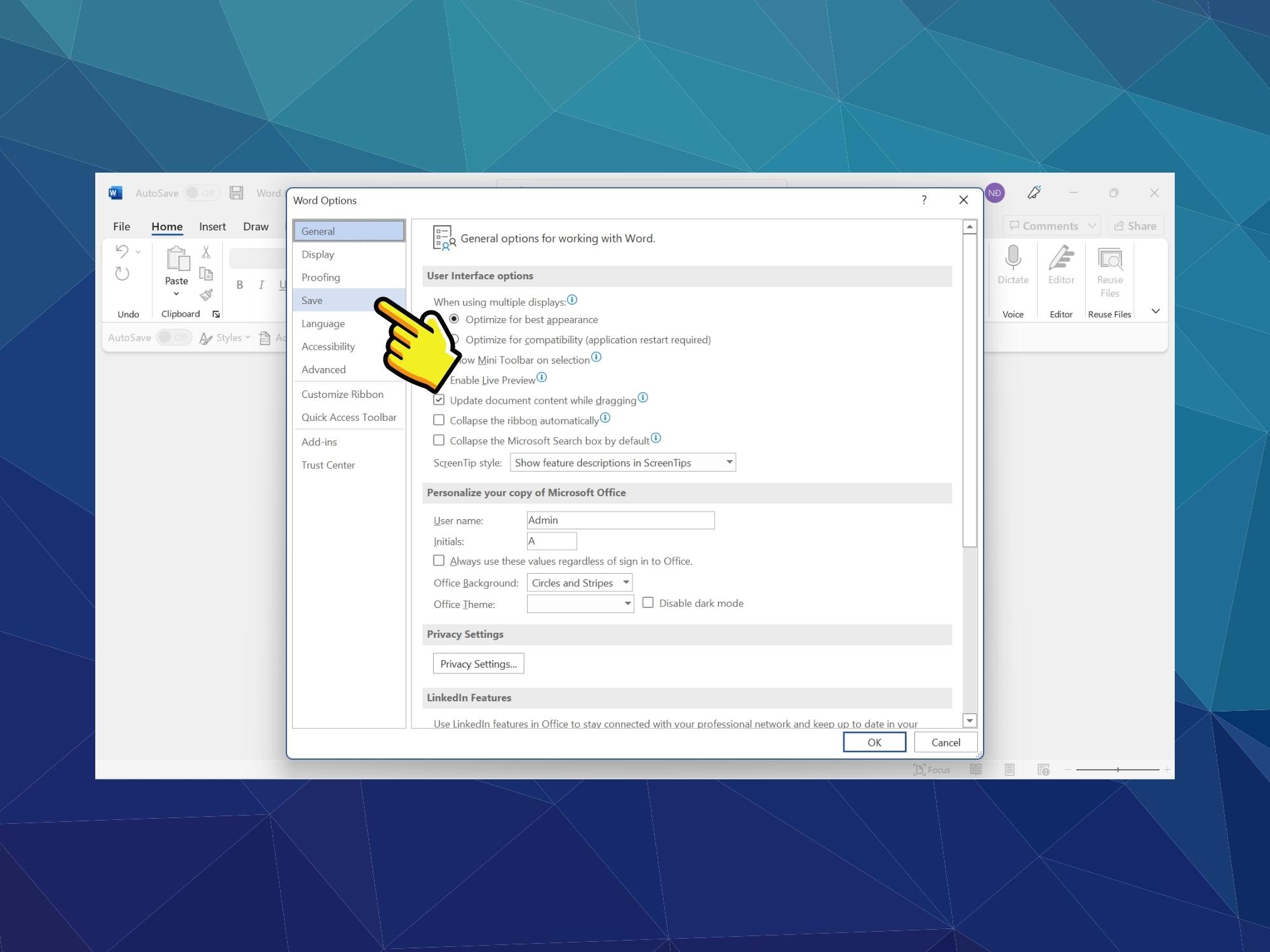
Task: Expand the Office Background dropdown
Action: pyautogui.click(x=625, y=583)
